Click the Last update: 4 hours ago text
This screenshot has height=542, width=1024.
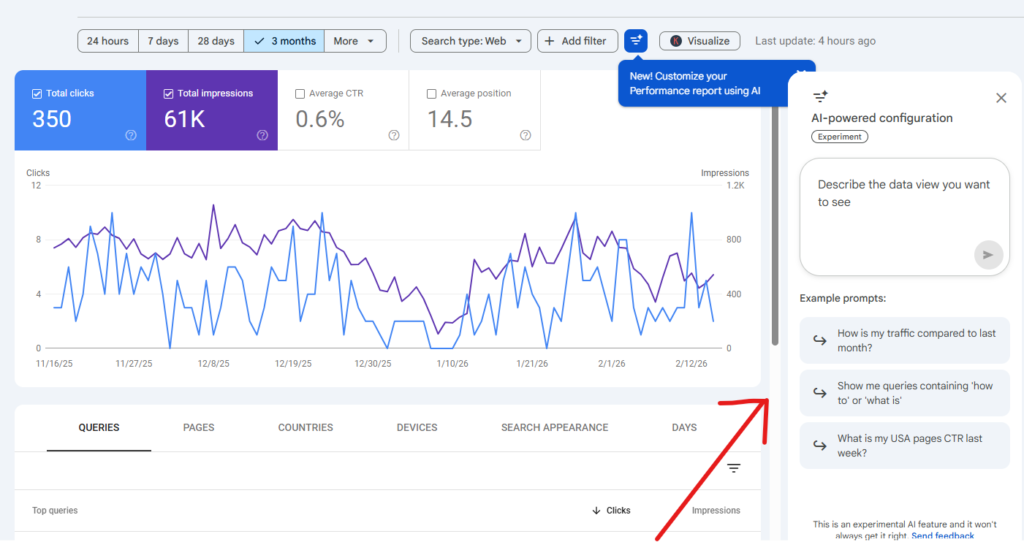coord(815,41)
